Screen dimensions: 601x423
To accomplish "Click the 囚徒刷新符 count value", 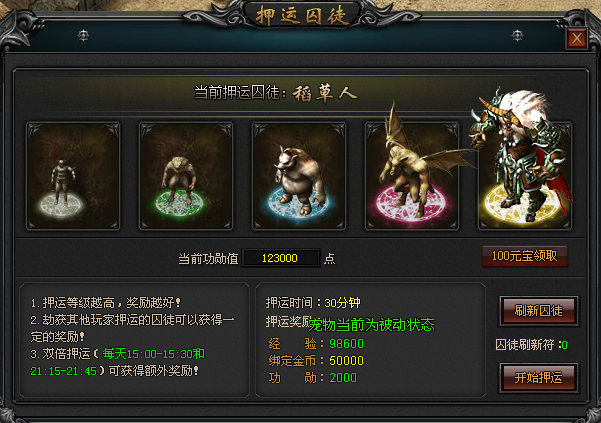I will click(565, 345).
